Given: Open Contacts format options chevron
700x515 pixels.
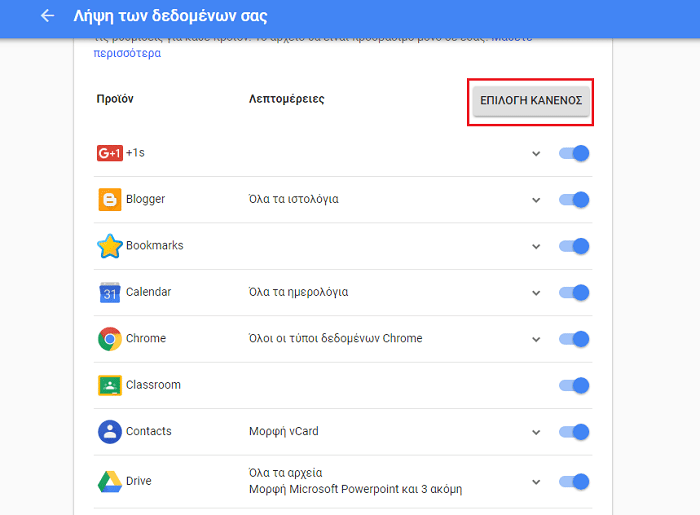Looking at the screenshot, I should pyautogui.click(x=536, y=432).
